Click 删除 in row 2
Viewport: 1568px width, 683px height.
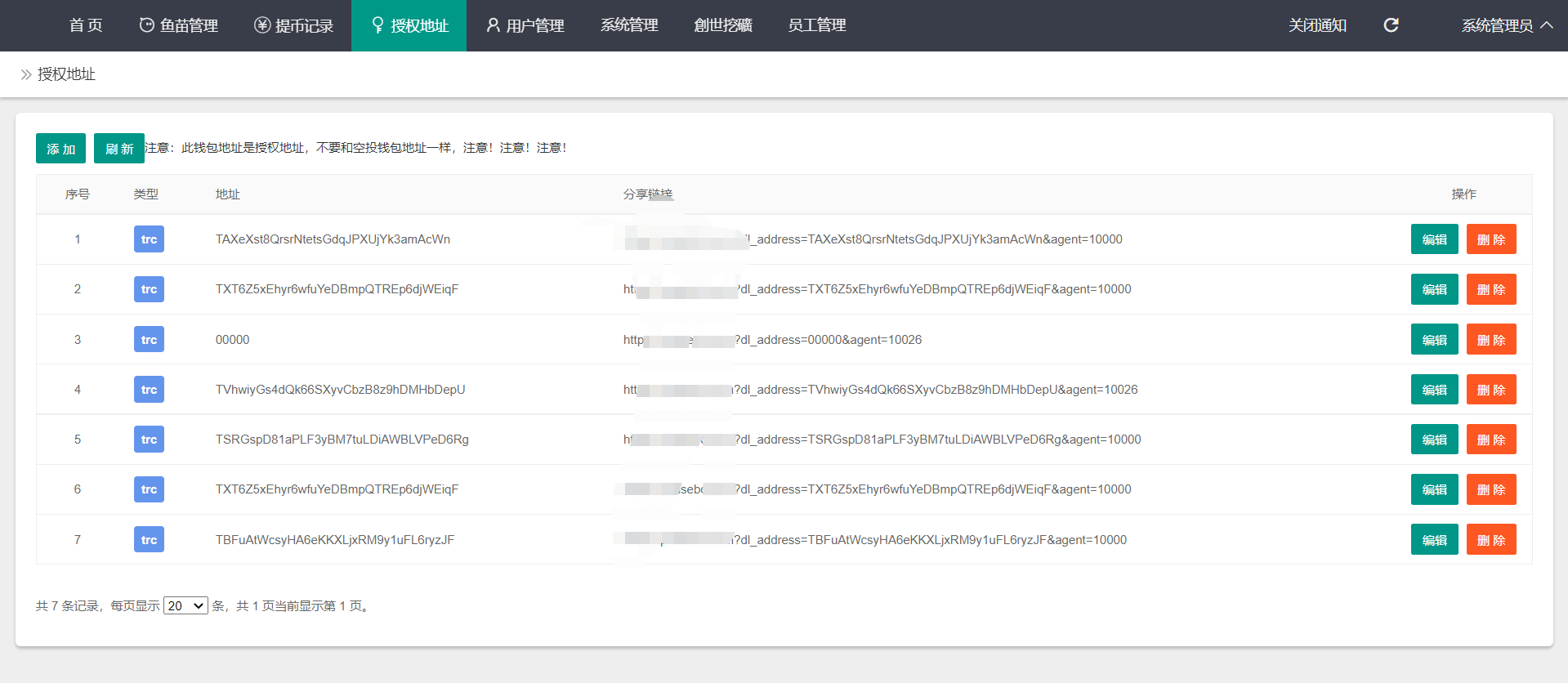(1491, 289)
